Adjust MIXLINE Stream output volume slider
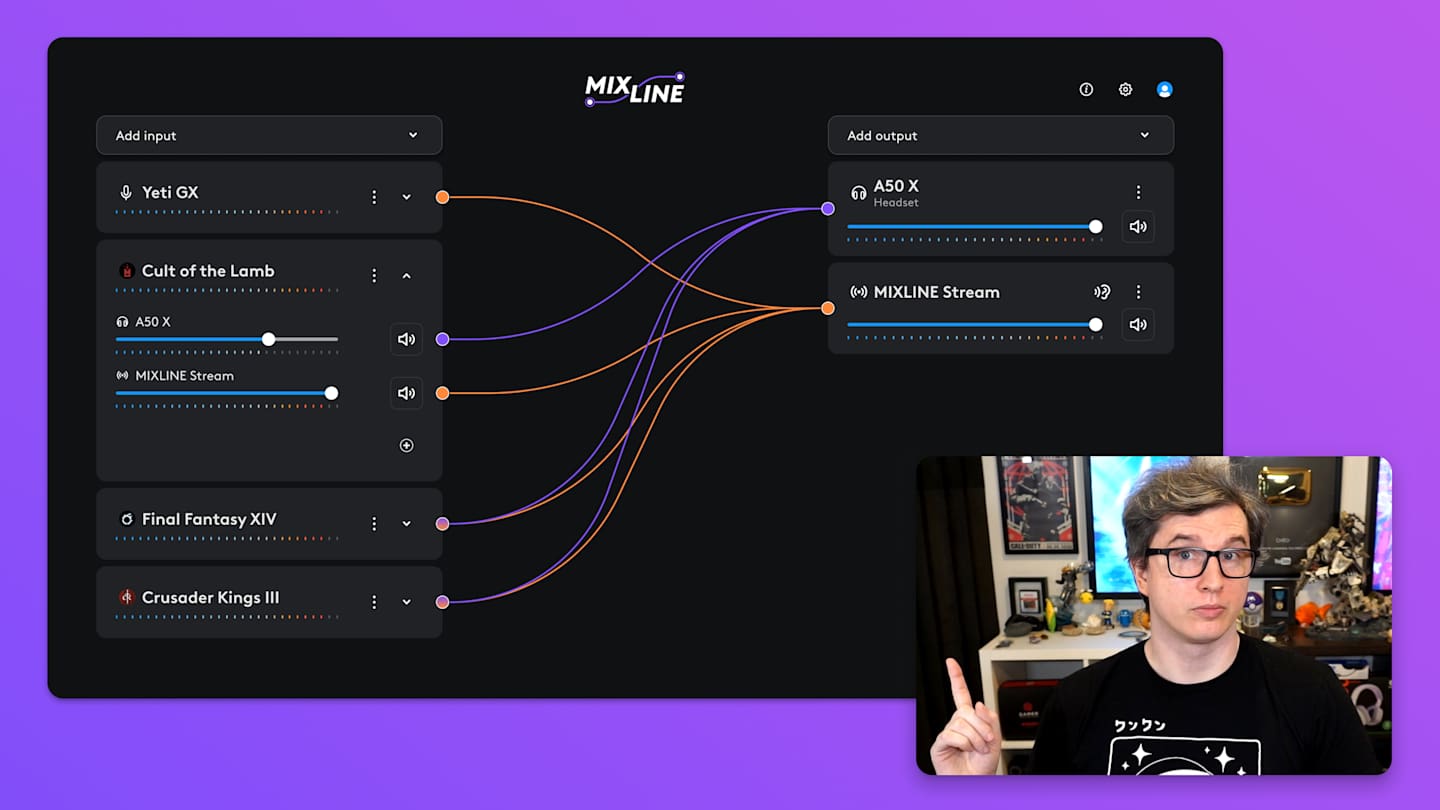The height and width of the screenshot is (810, 1440). click(975, 325)
